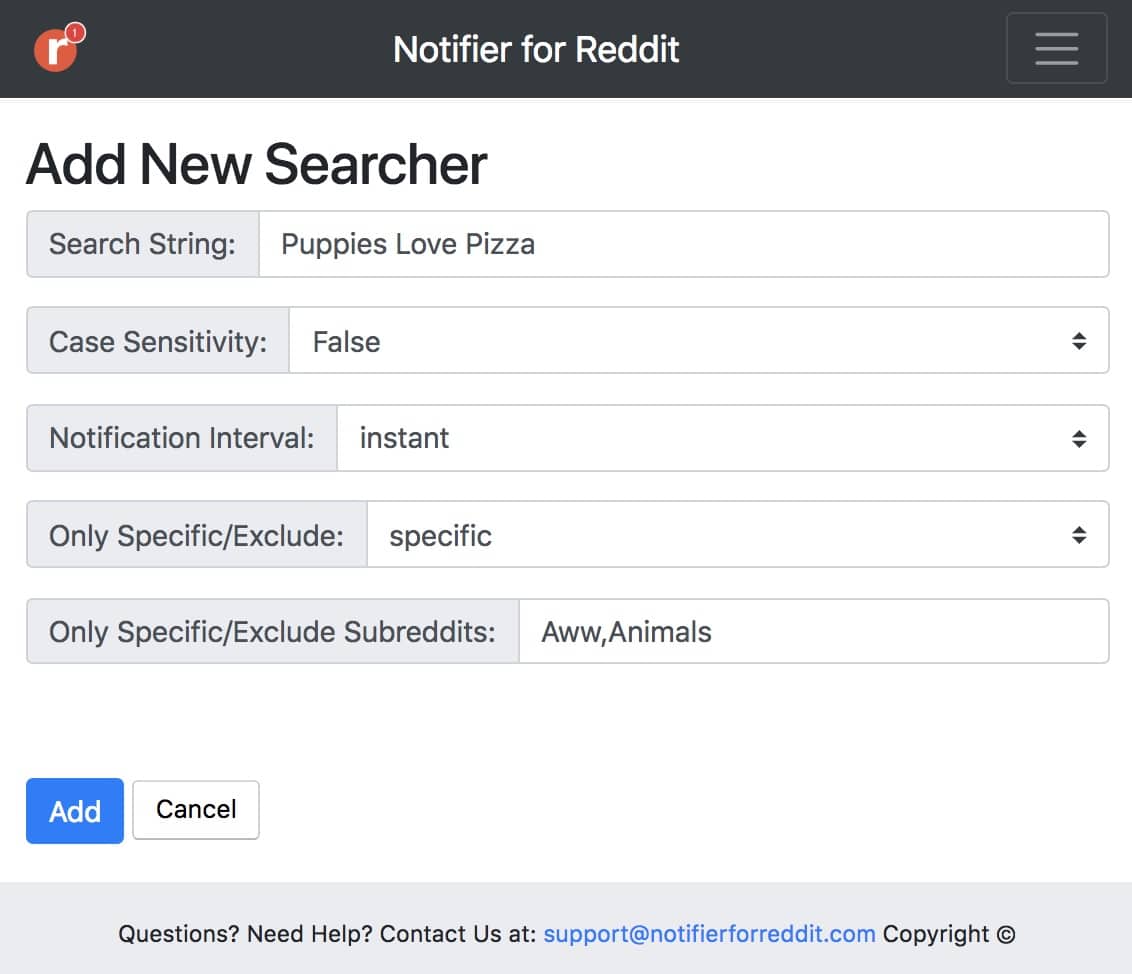Click the 'Notifier for Reddit' title
The width and height of the screenshot is (1132, 974).
pyautogui.click(x=536, y=48)
